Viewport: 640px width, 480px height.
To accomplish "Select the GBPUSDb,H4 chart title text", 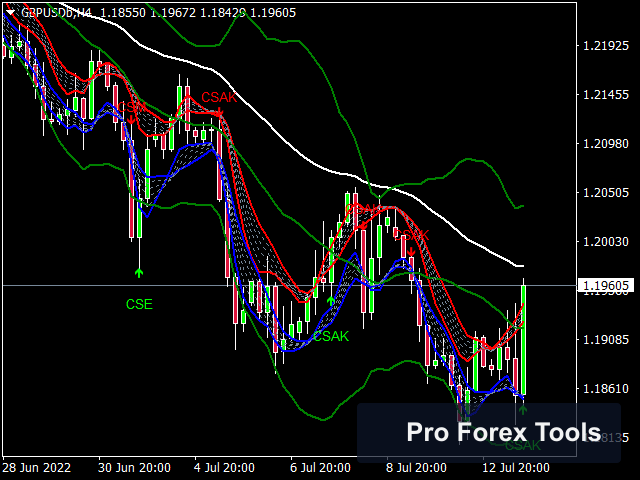I will (x=57, y=13).
